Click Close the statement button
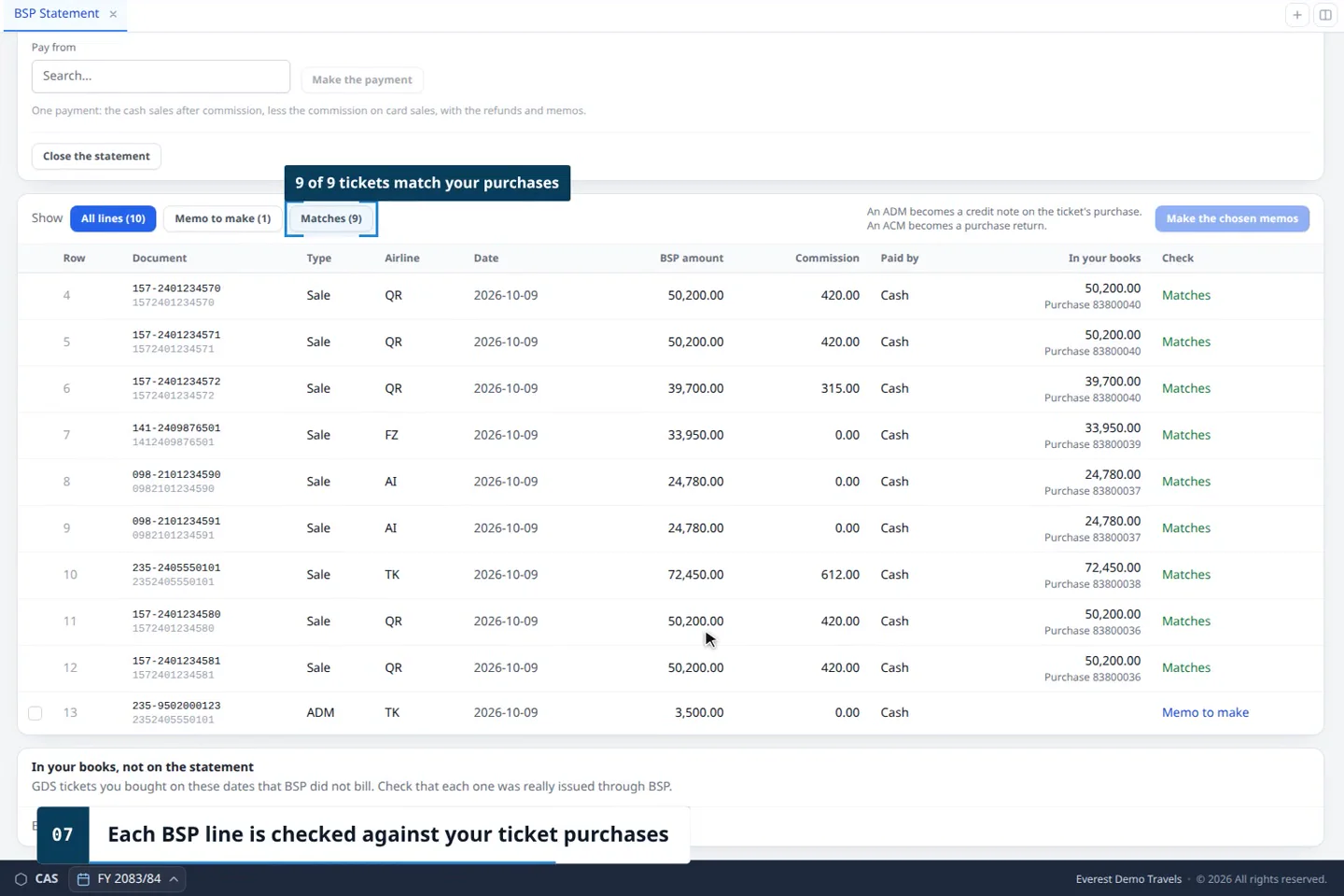The height and width of the screenshot is (896, 1344). click(x=96, y=156)
